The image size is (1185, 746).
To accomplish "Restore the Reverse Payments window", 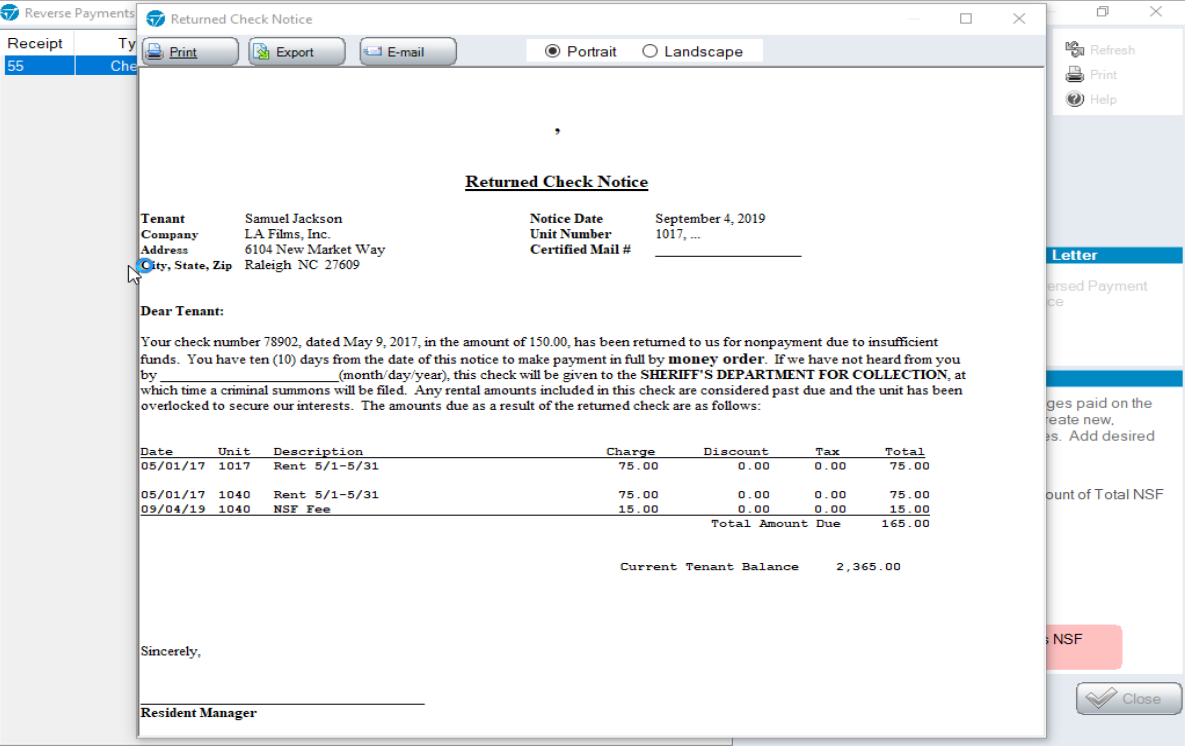I will [x=1103, y=11].
